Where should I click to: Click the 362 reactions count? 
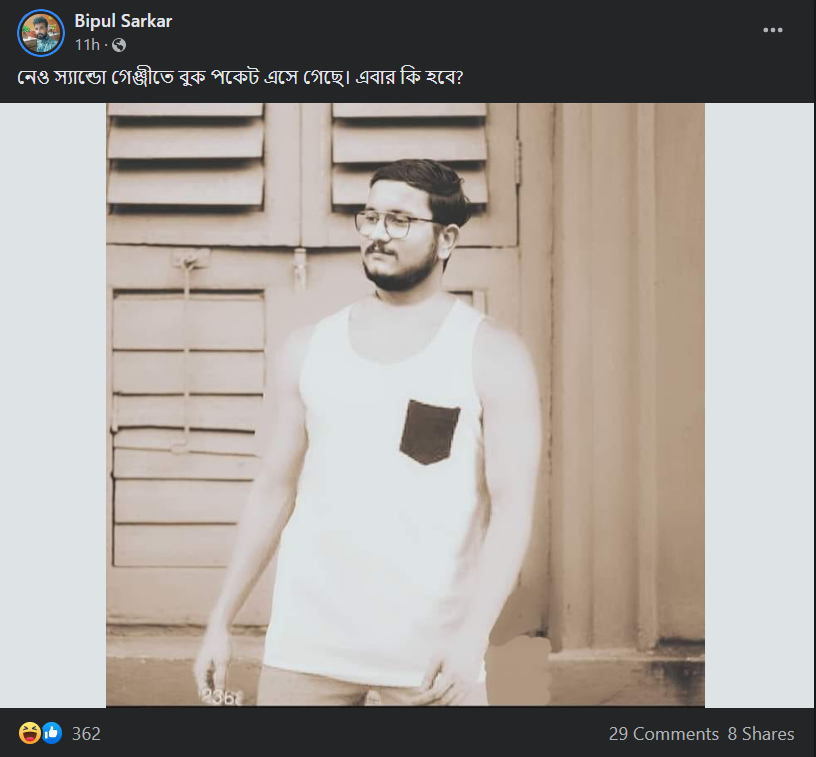point(86,733)
